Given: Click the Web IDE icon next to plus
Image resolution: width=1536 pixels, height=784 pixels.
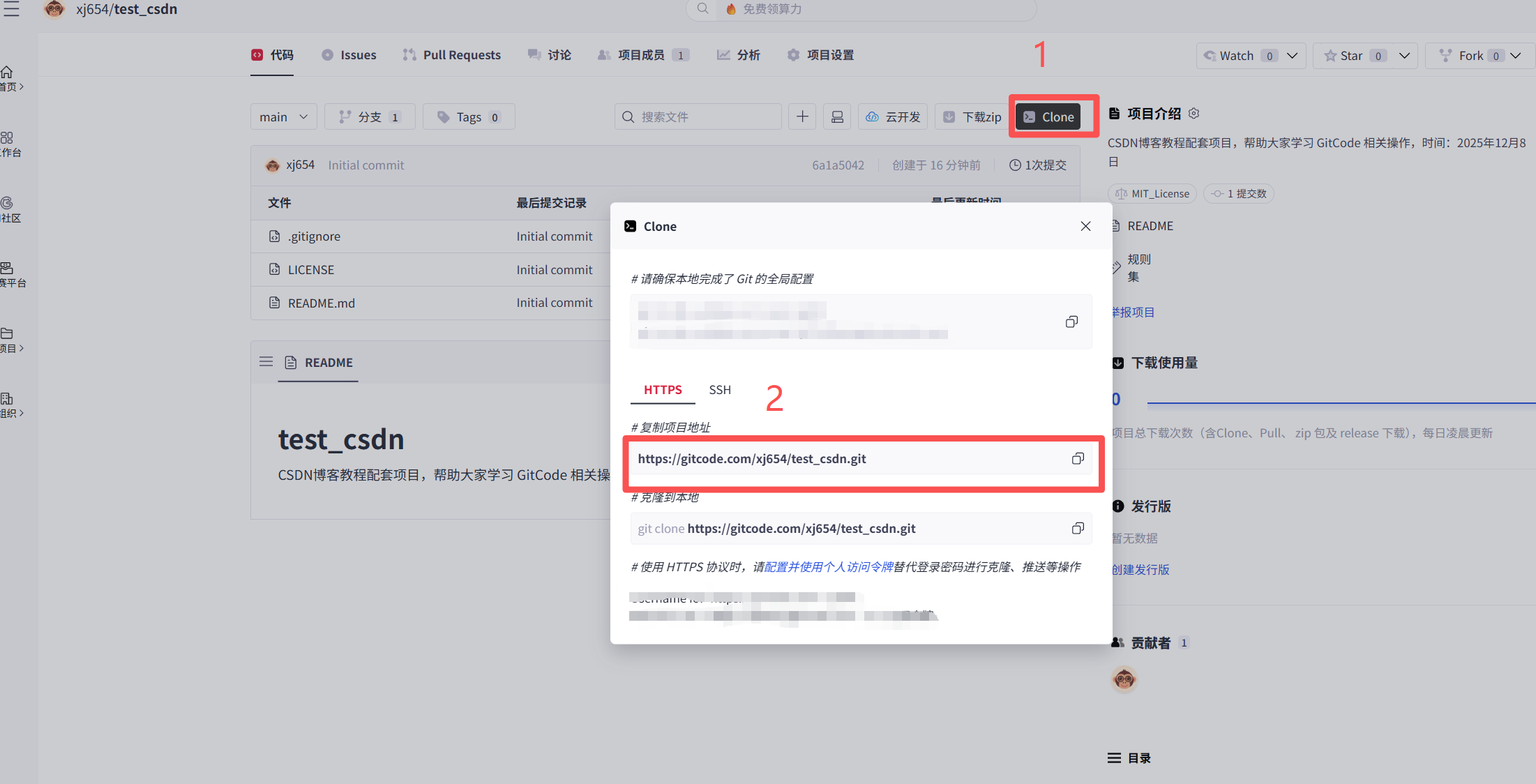Looking at the screenshot, I should (x=837, y=116).
